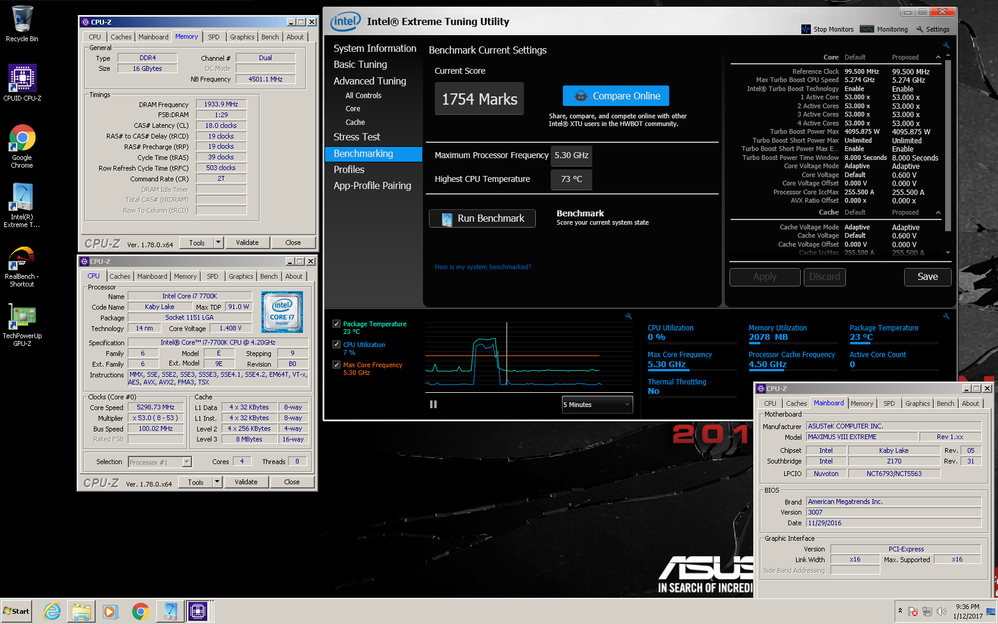Open RealBench desktop shortcut
This screenshot has width=998, height=624.
[22, 266]
